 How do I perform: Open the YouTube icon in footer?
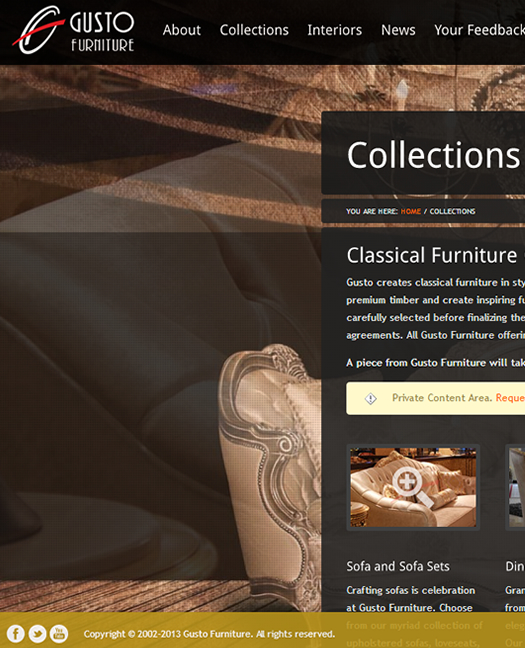tap(59, 634)
